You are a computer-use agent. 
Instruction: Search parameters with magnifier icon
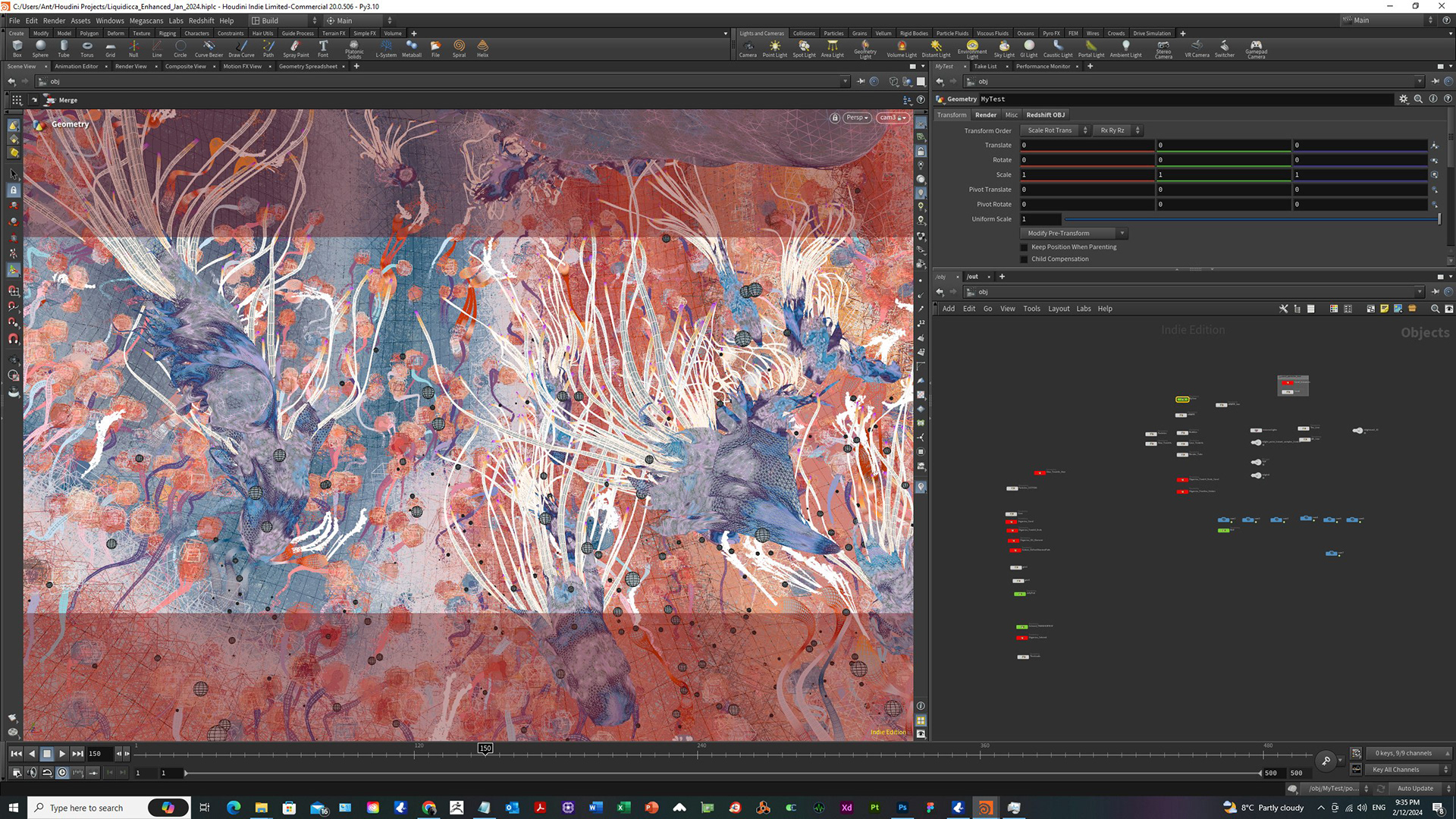click(x=1418, y=99)
